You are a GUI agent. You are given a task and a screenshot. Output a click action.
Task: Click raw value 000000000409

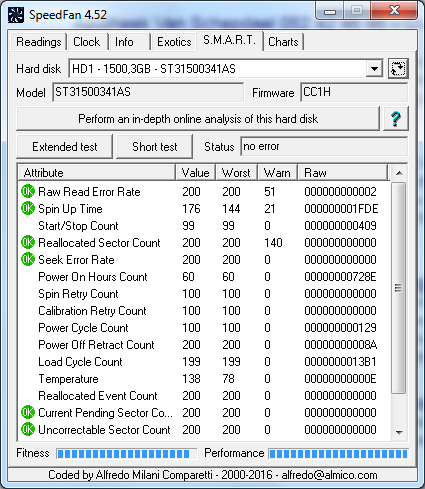tap(340, 226)
